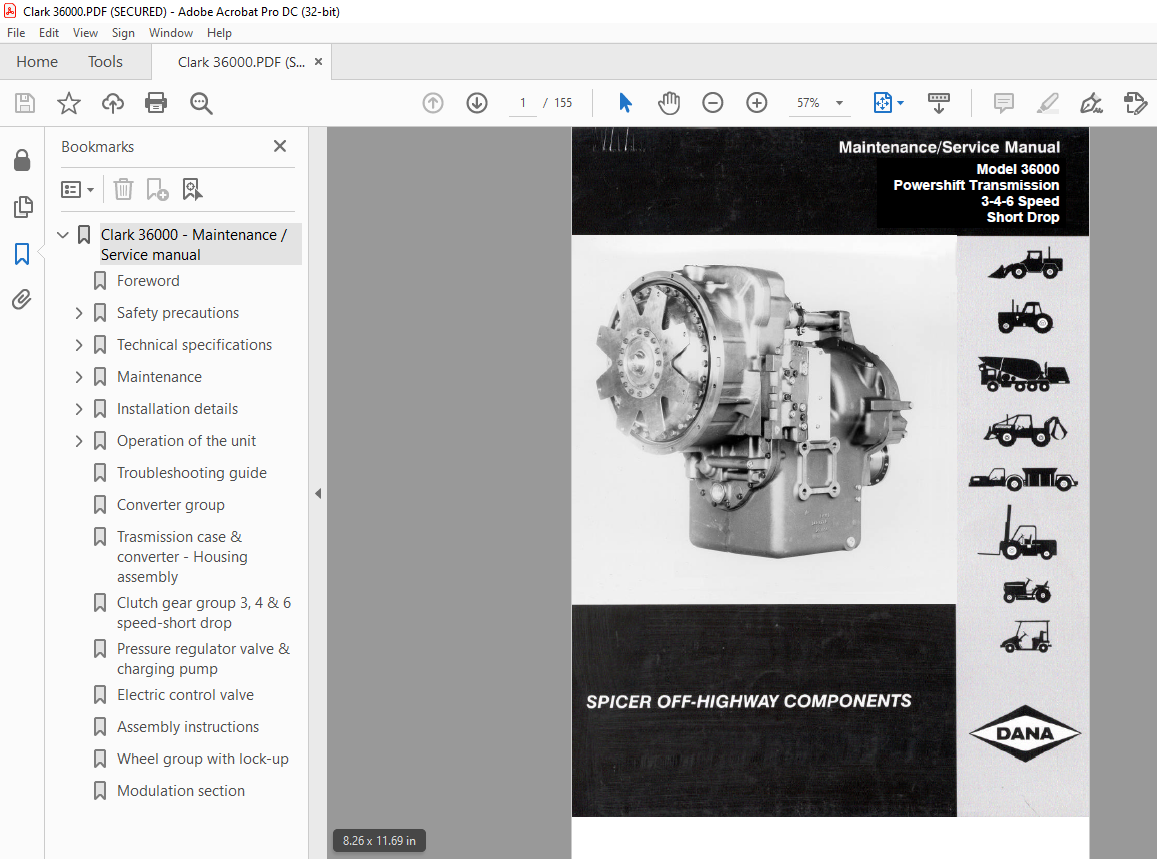
Task: Open security lock panel in sidebar
Action: point(22,160)
